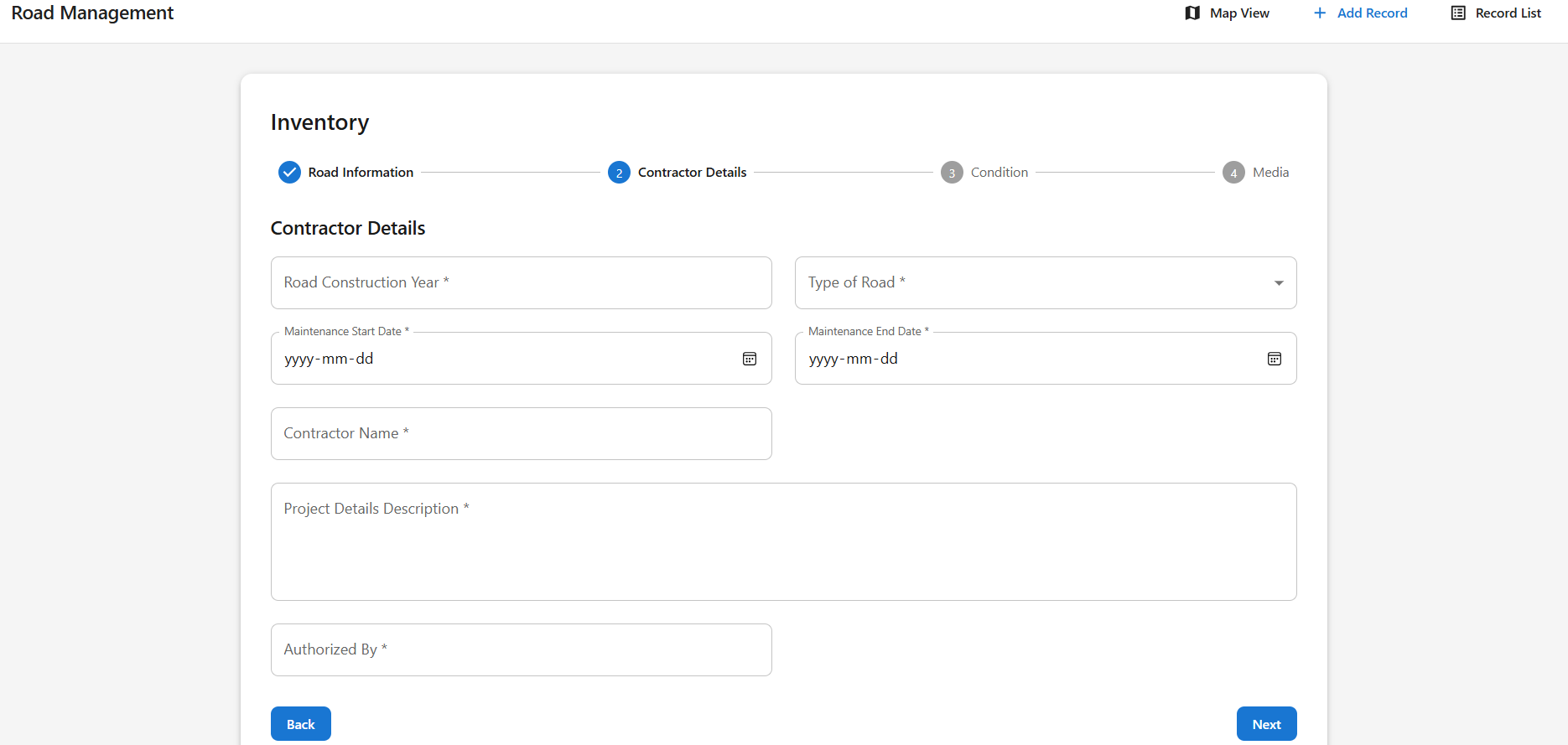Click the Contractor Details step label
This screenshot has width=1568, height=745.
(x=692, y=173)
